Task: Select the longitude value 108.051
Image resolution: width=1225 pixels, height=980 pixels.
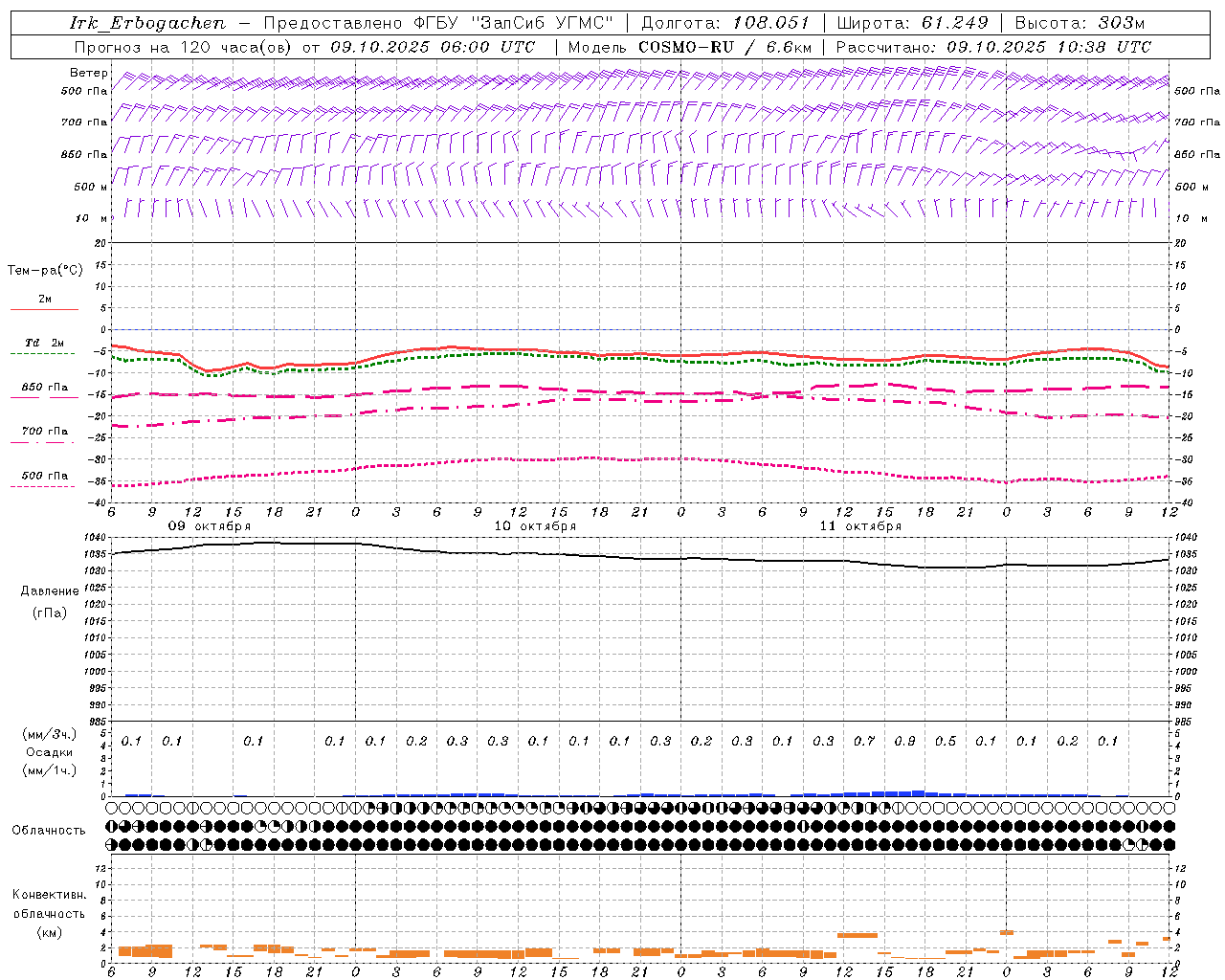Action: [x=770, y=23]
